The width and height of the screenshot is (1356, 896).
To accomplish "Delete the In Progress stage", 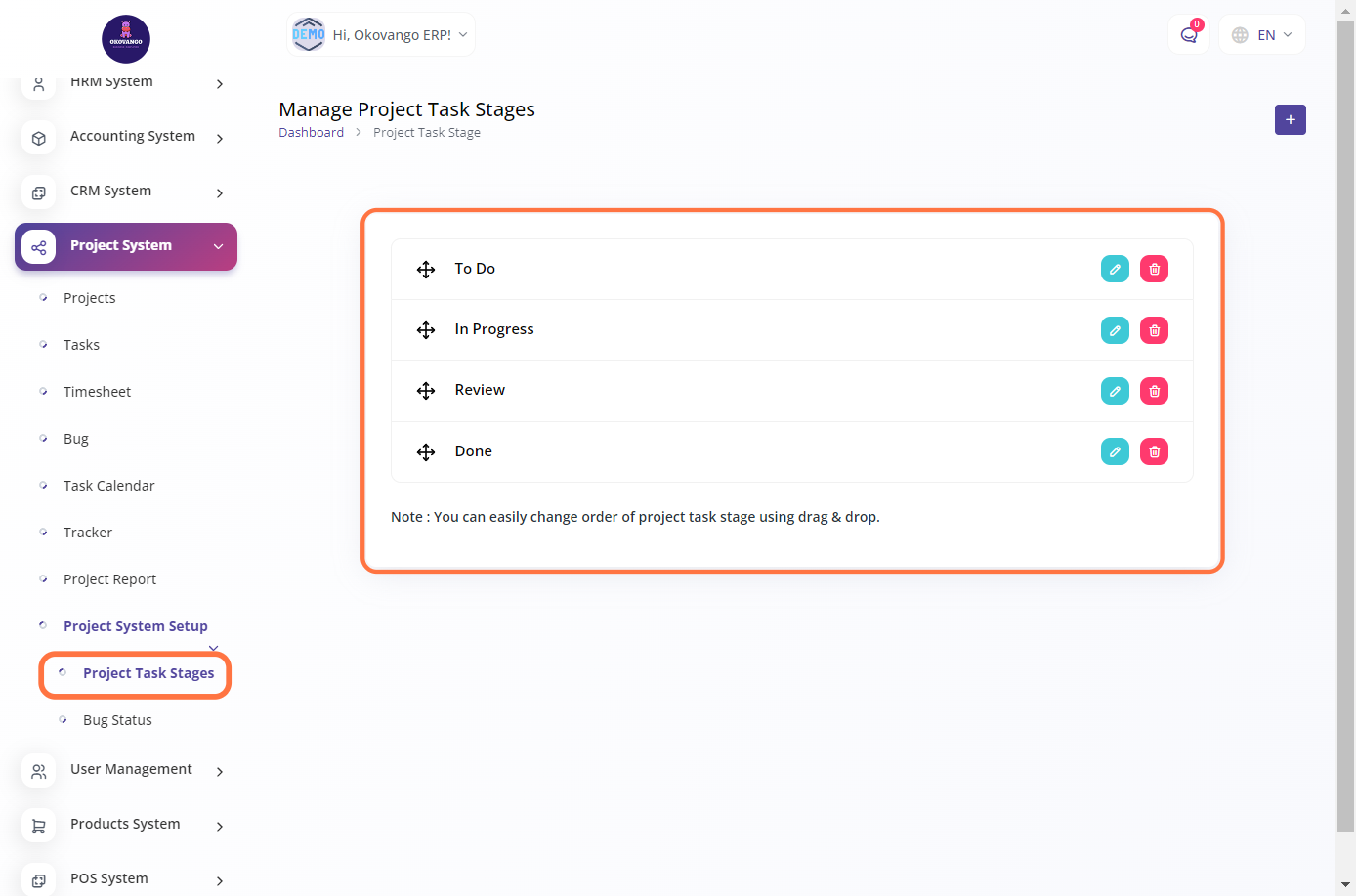I will 1154,330.
